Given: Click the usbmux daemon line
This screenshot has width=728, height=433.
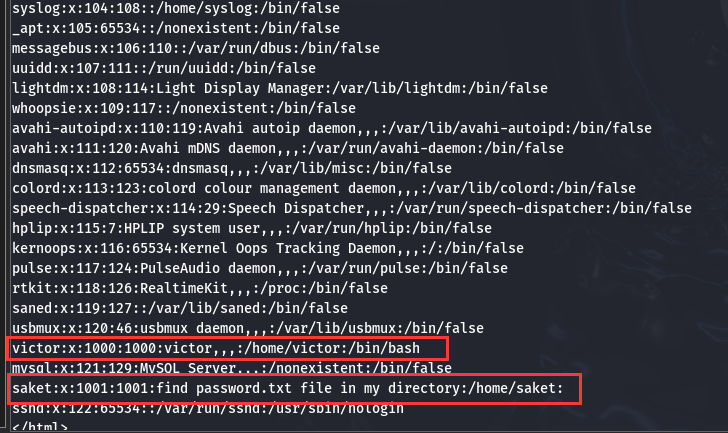Looking at the screenshot, I should (247, 328).
